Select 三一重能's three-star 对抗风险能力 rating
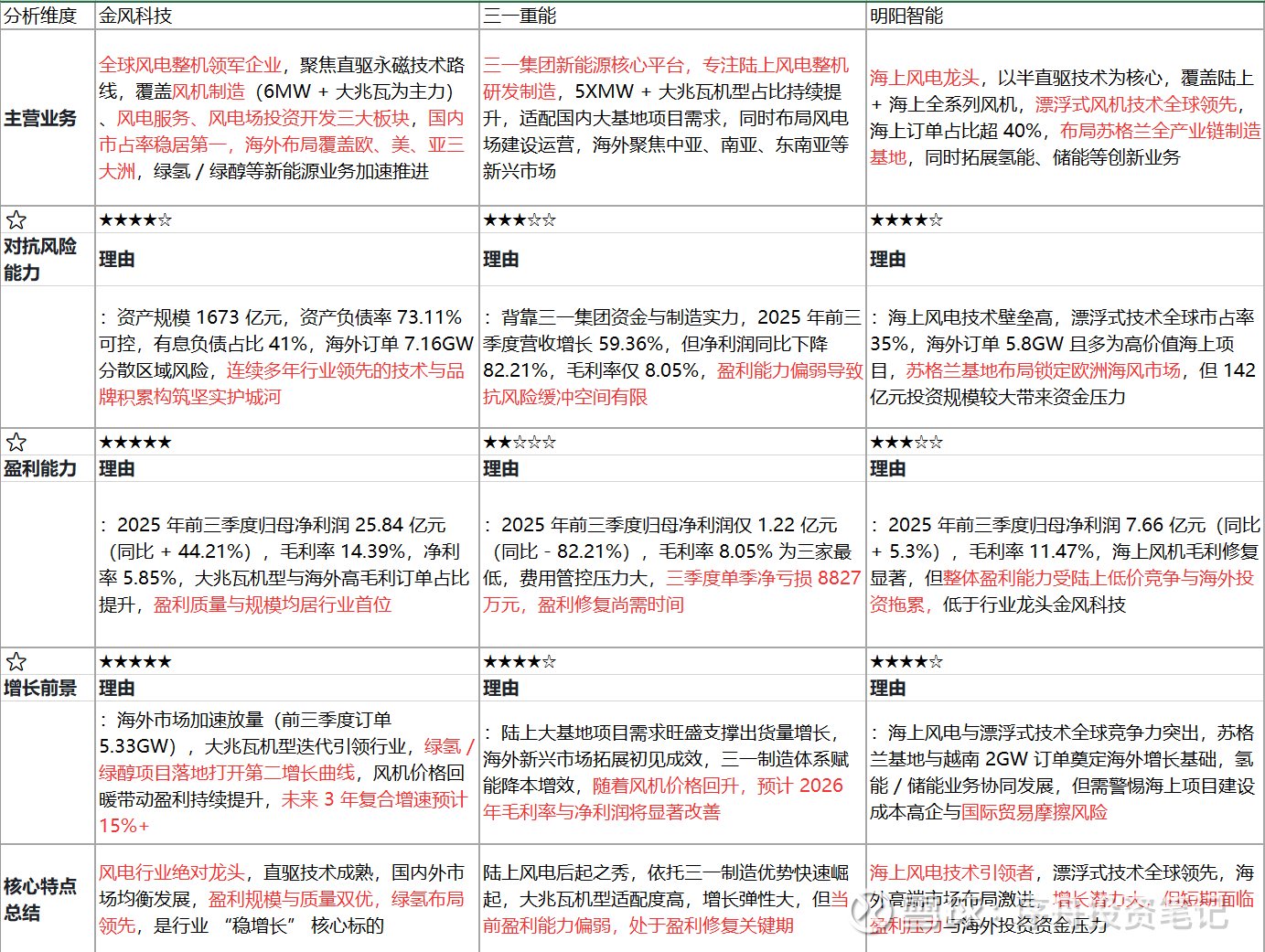1265x952 pixels. [520, 220]
